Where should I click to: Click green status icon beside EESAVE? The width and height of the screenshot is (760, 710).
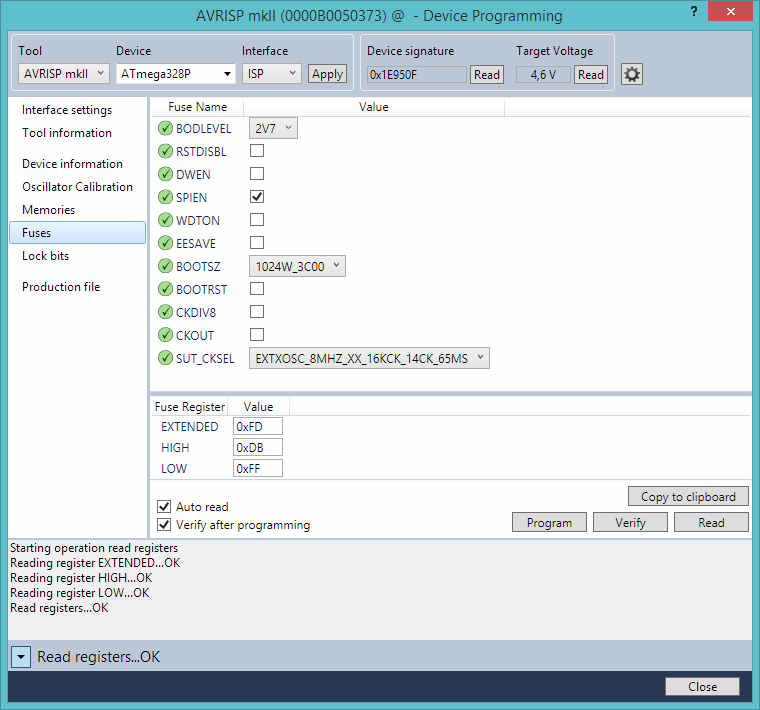(x=165, y=243)
